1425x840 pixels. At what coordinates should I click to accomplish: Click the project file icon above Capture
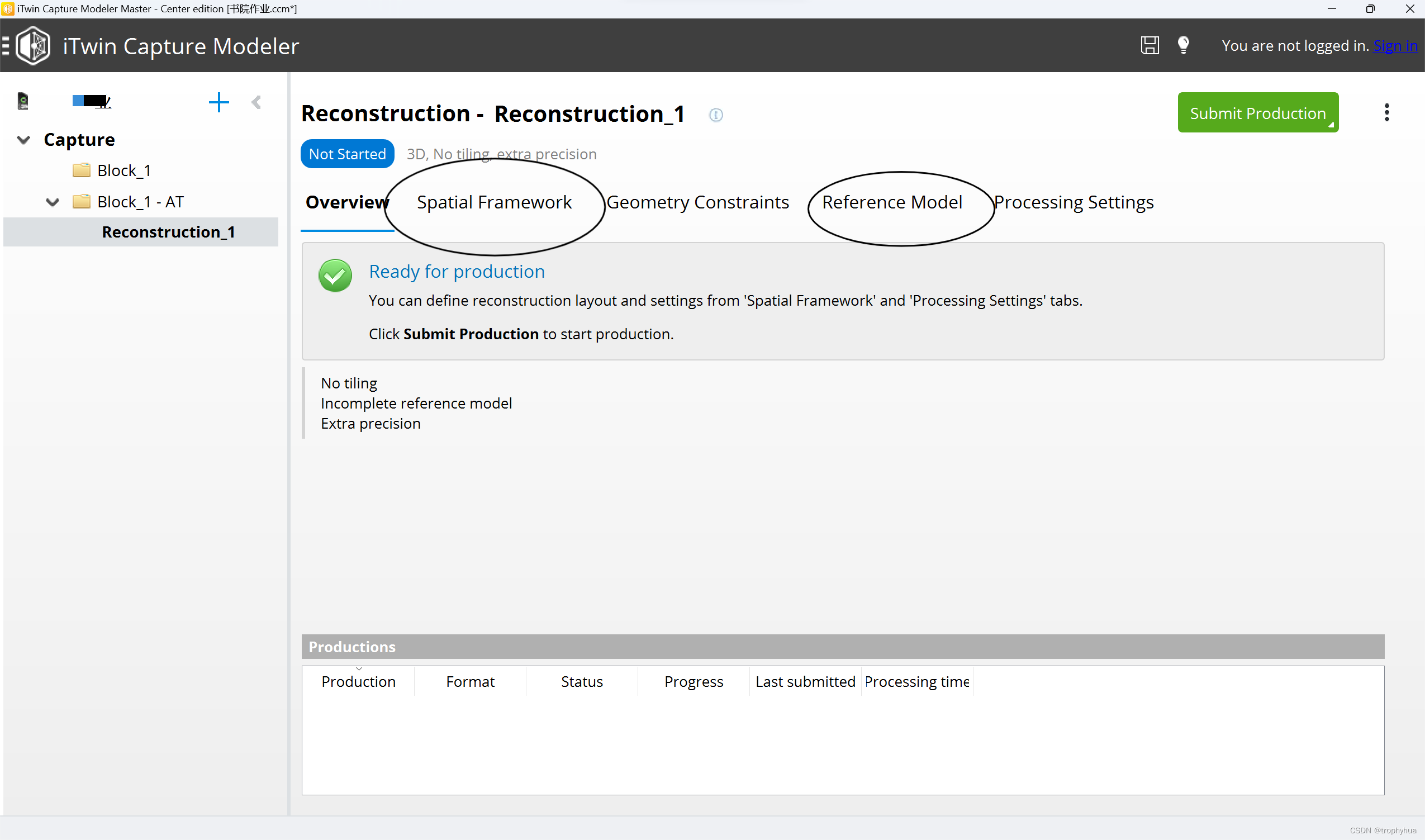[x=23, y=101]
